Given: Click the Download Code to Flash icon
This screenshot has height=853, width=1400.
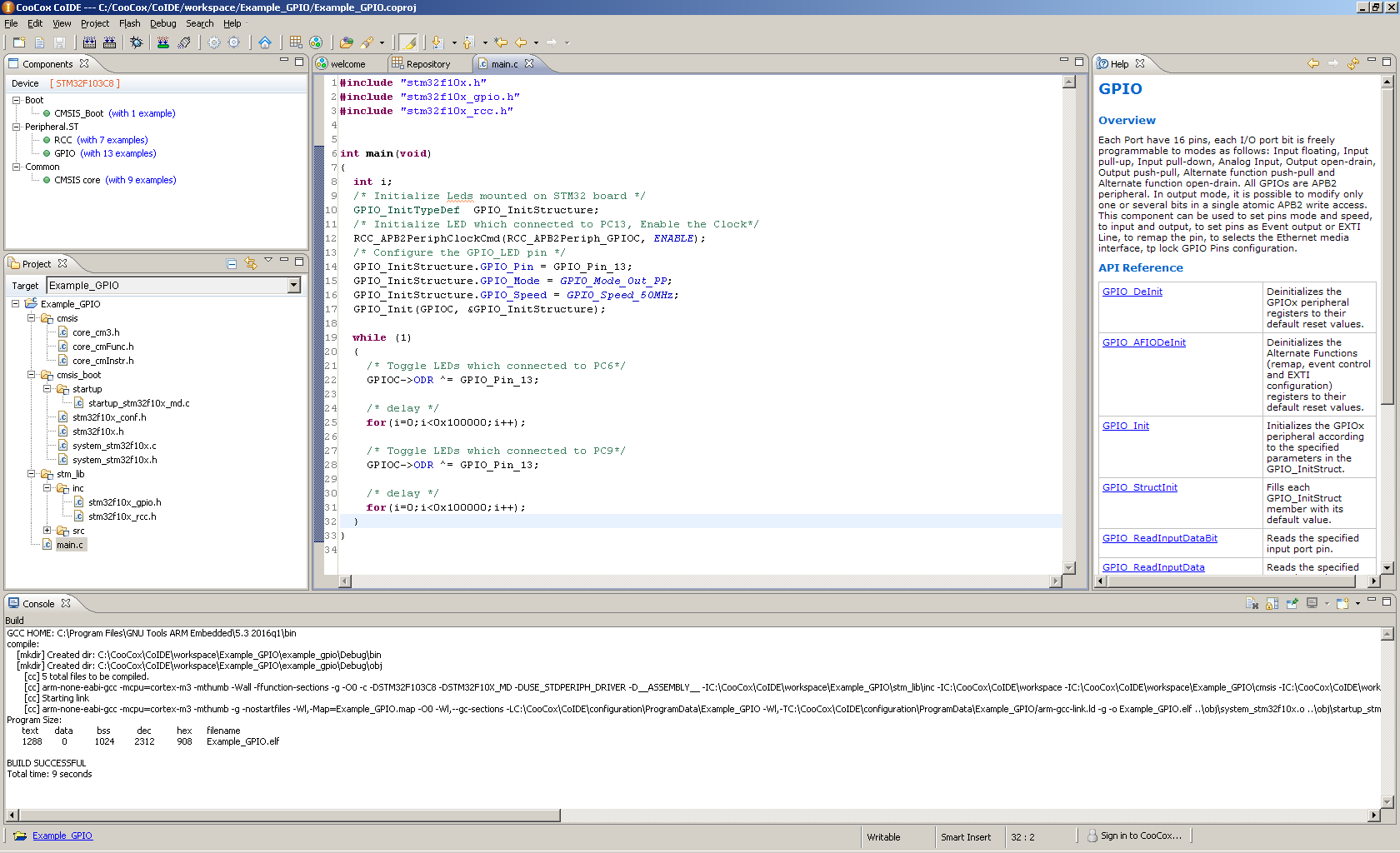Looking at the screenshot, I should click(x=163, y=42).
